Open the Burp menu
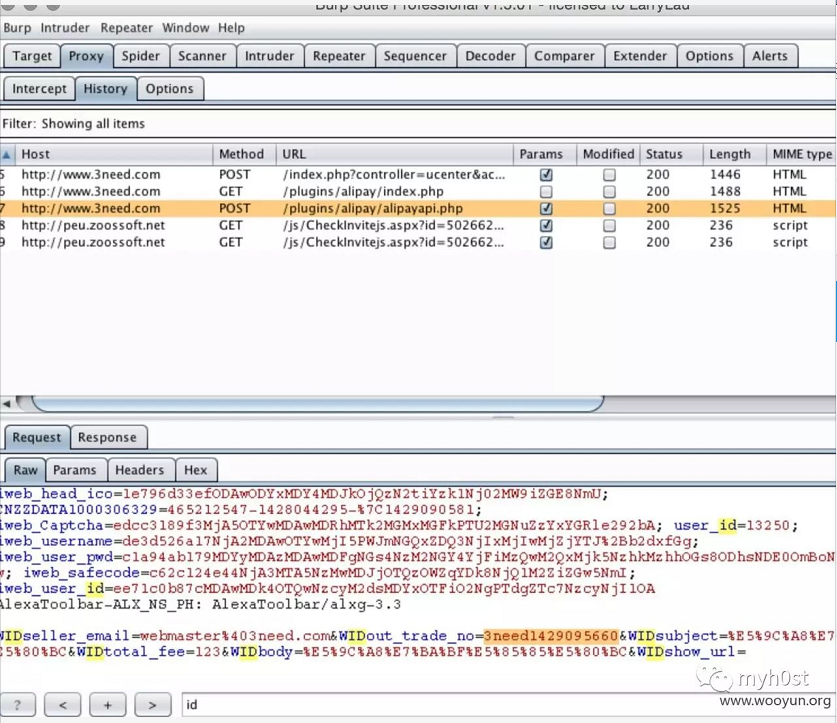The image size is (837, 723). coord(17,28)
